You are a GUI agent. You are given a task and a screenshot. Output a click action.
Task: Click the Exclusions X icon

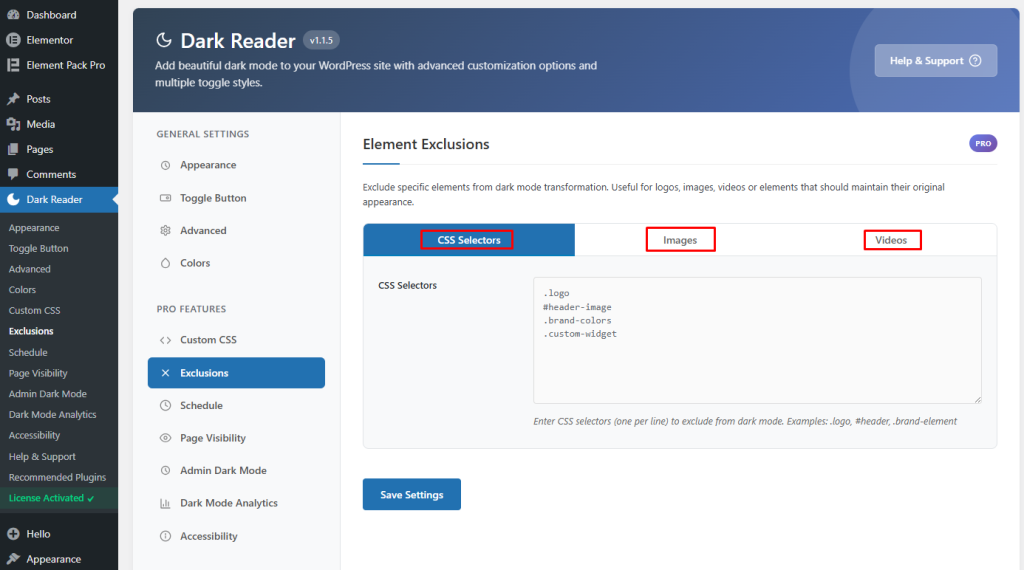pos(165,373)
